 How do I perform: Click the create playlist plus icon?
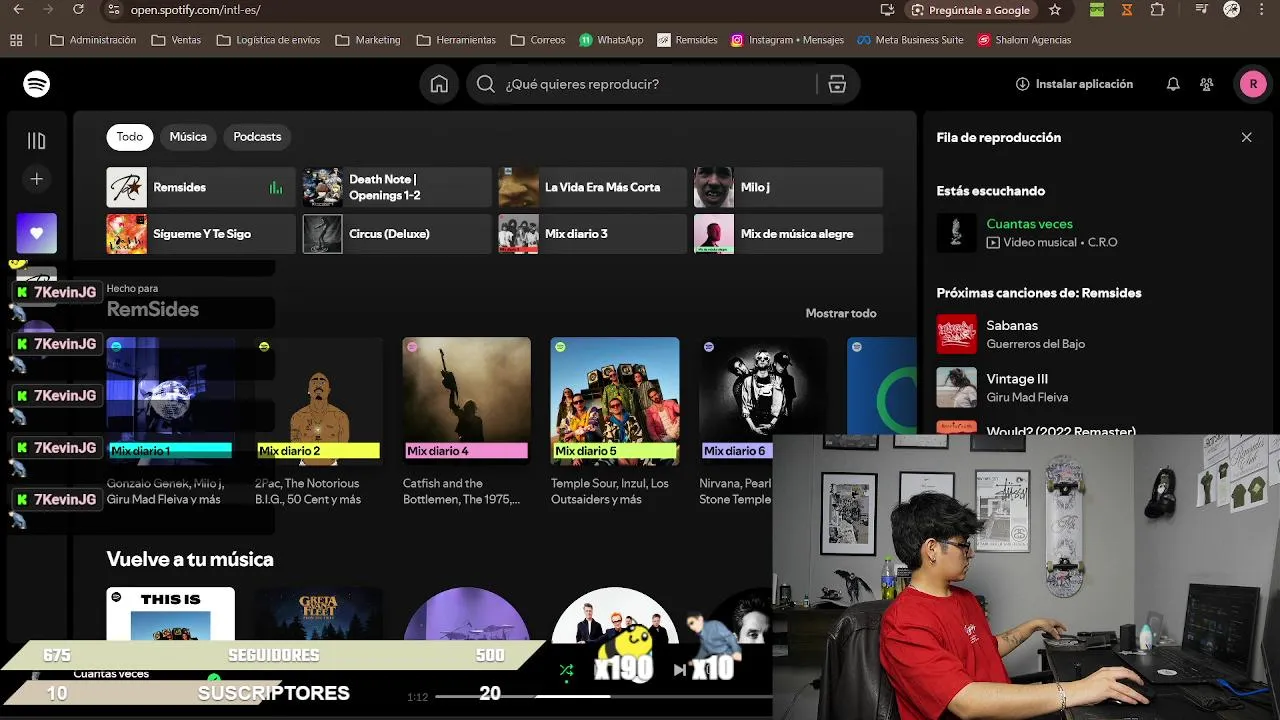coord(37,179)
